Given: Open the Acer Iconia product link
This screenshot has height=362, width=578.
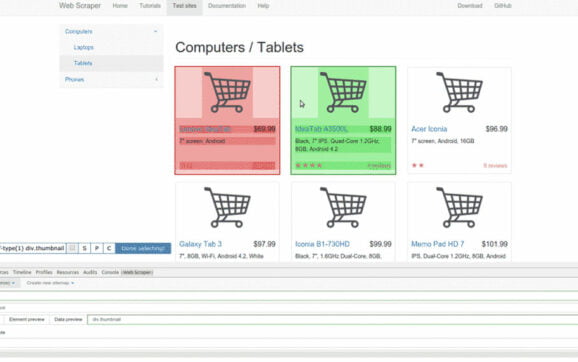Looking at the screenshot, I should (x=429, y=129).
